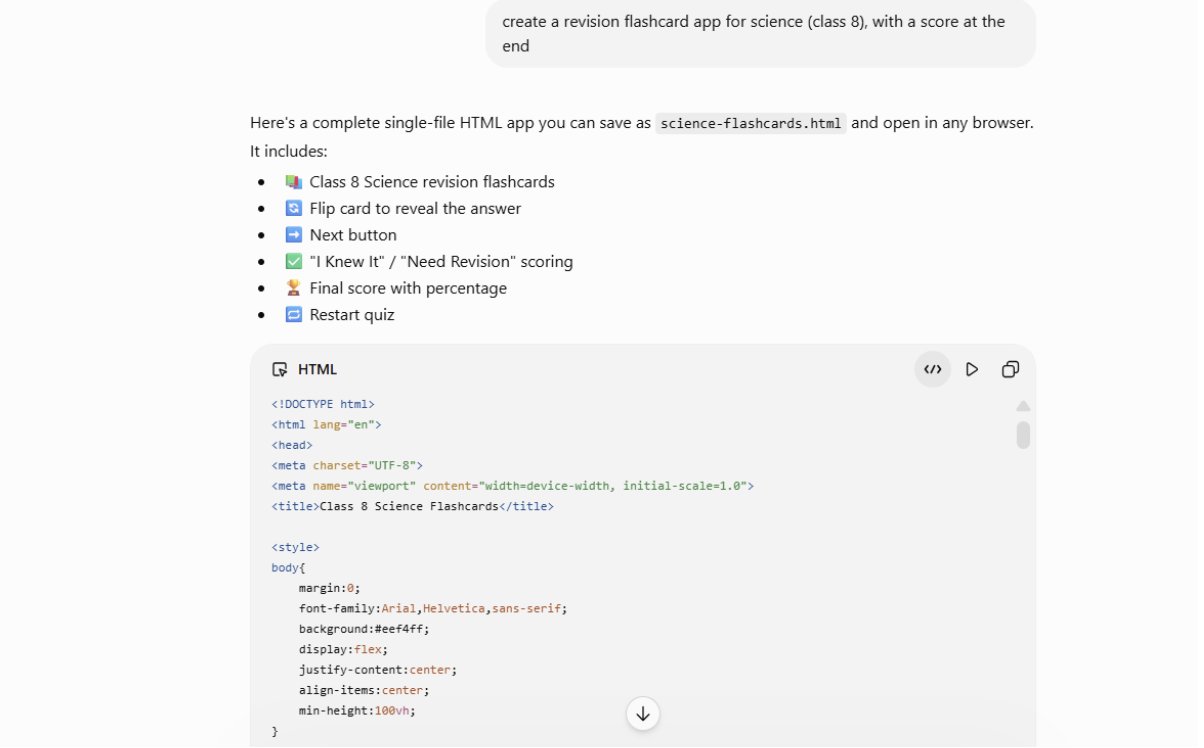Click the 'background:#eef4ff;' code line
This screenshot has width=1204, height=748.
364,629
